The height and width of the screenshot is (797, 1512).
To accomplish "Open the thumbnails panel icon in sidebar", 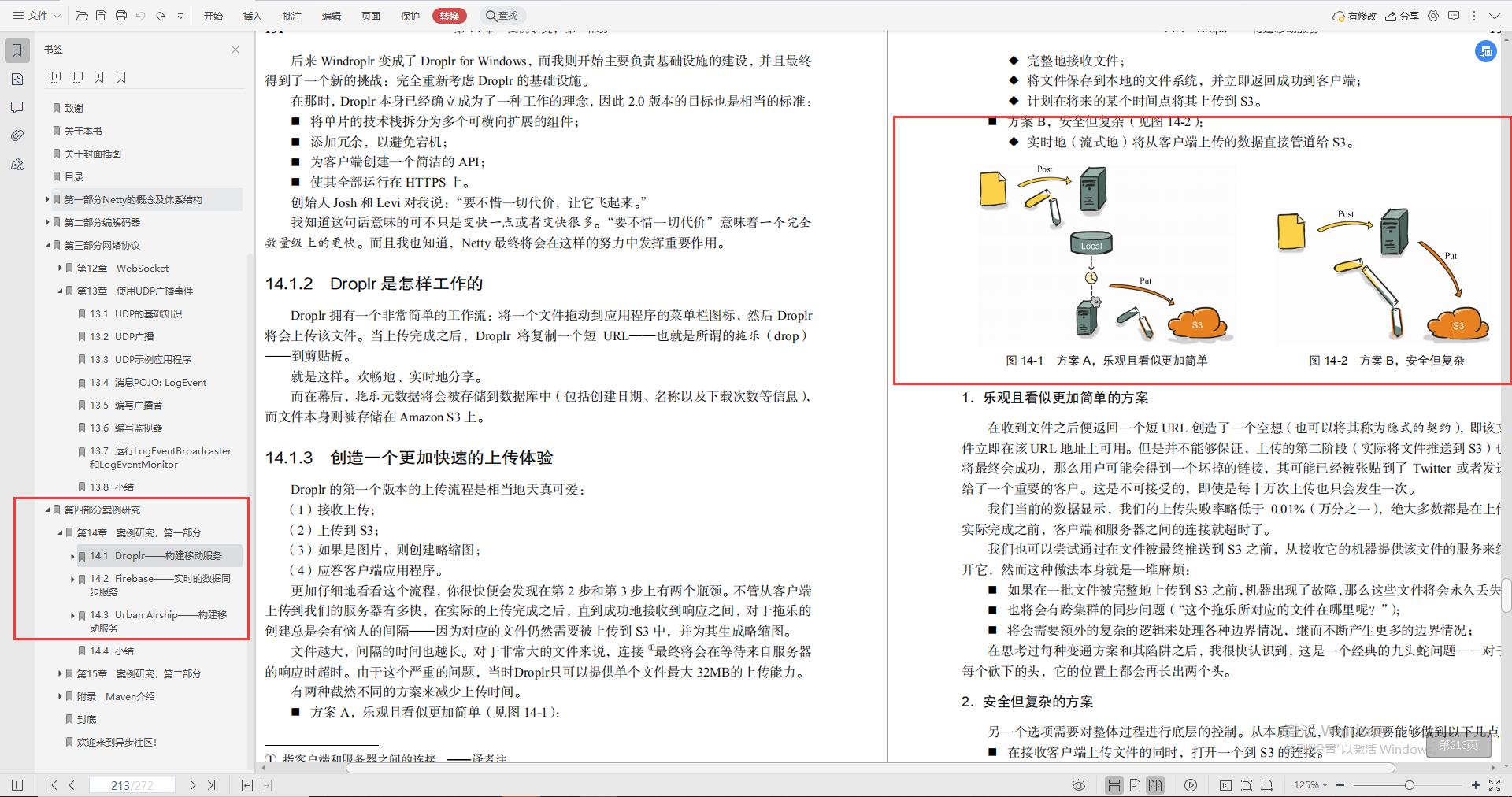I will [17, 80].
